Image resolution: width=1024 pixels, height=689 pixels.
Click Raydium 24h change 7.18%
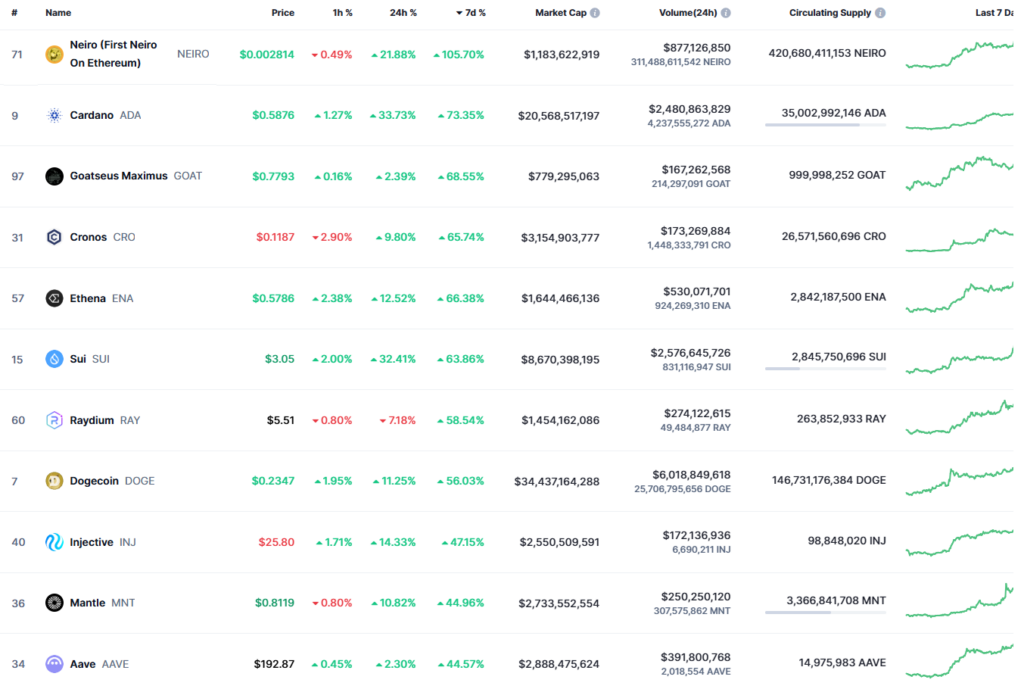click(398, 421)
